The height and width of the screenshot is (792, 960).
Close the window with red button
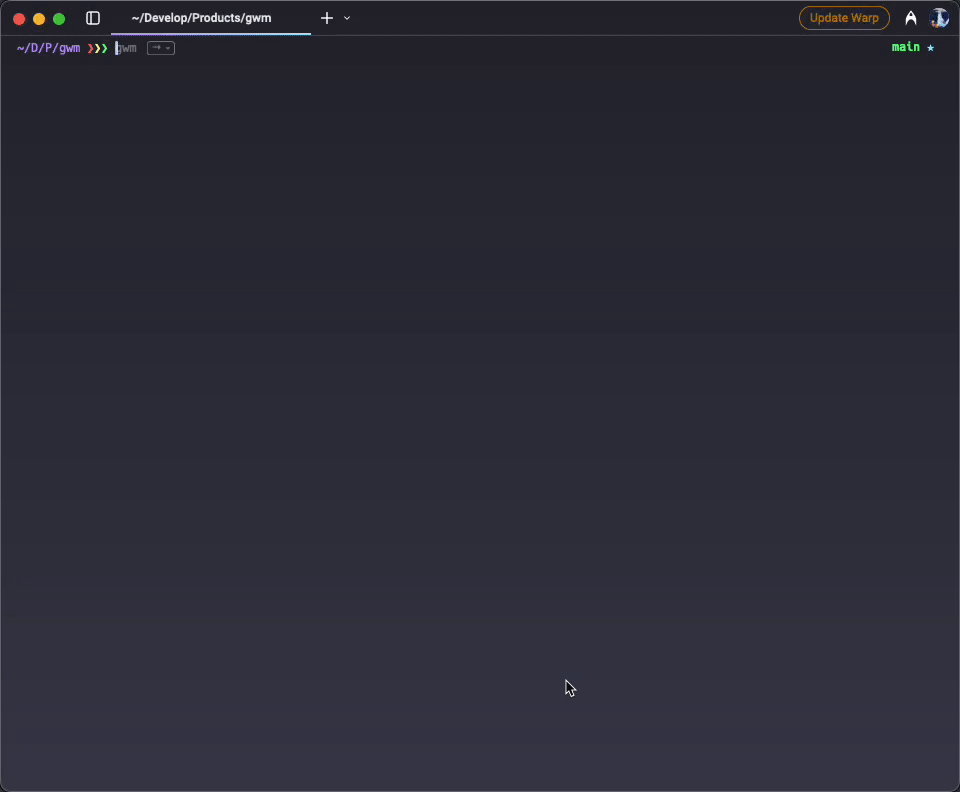coord(19,19)
